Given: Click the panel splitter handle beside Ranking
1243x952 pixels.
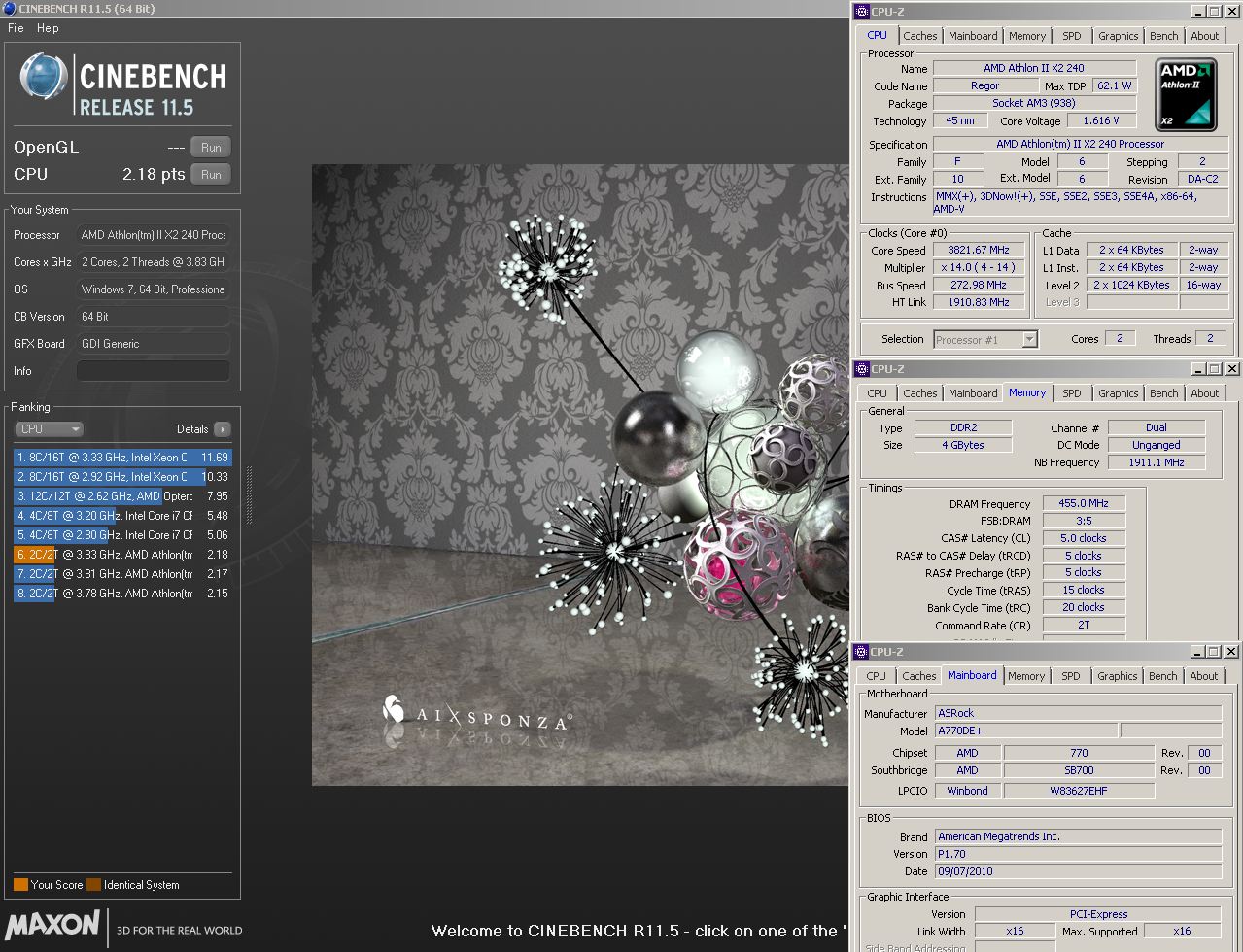Looking at the screenshot, I should 250,494.
